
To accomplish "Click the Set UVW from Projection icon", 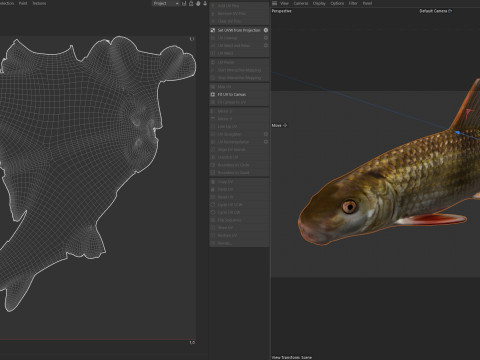I will point(213,30).
